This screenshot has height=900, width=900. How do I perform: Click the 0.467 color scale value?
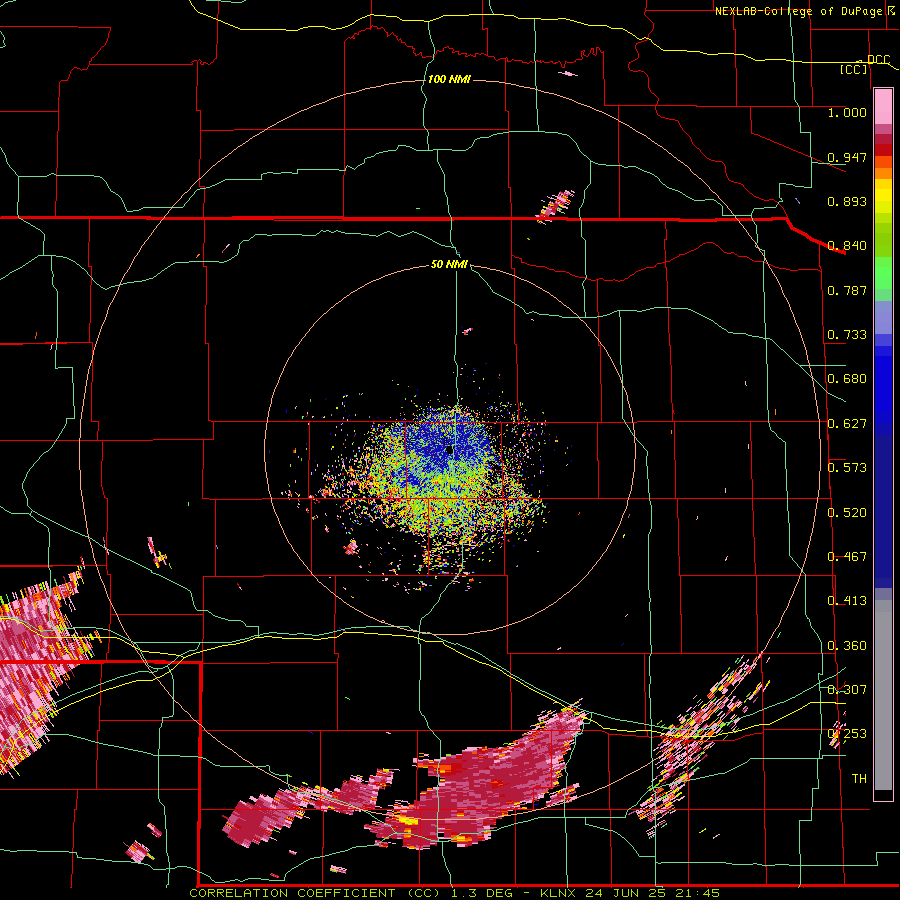point(847,557)
